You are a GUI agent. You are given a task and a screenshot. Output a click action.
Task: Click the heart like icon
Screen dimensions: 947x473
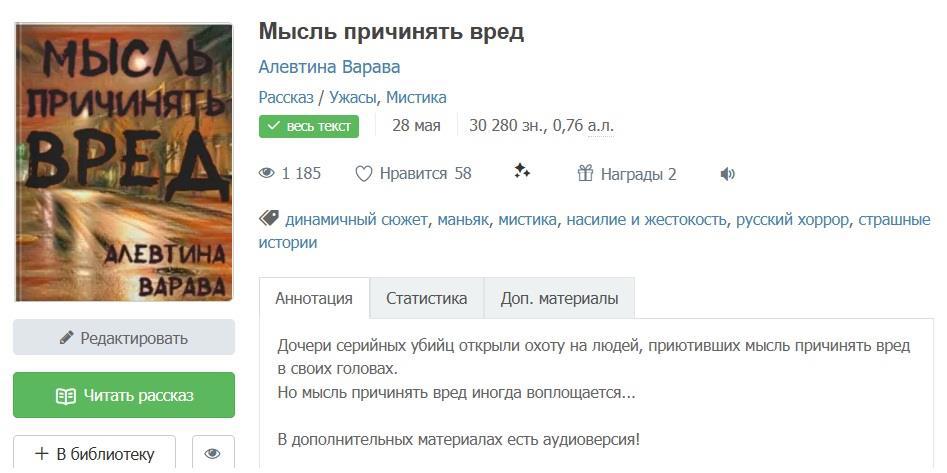[364, 174]
